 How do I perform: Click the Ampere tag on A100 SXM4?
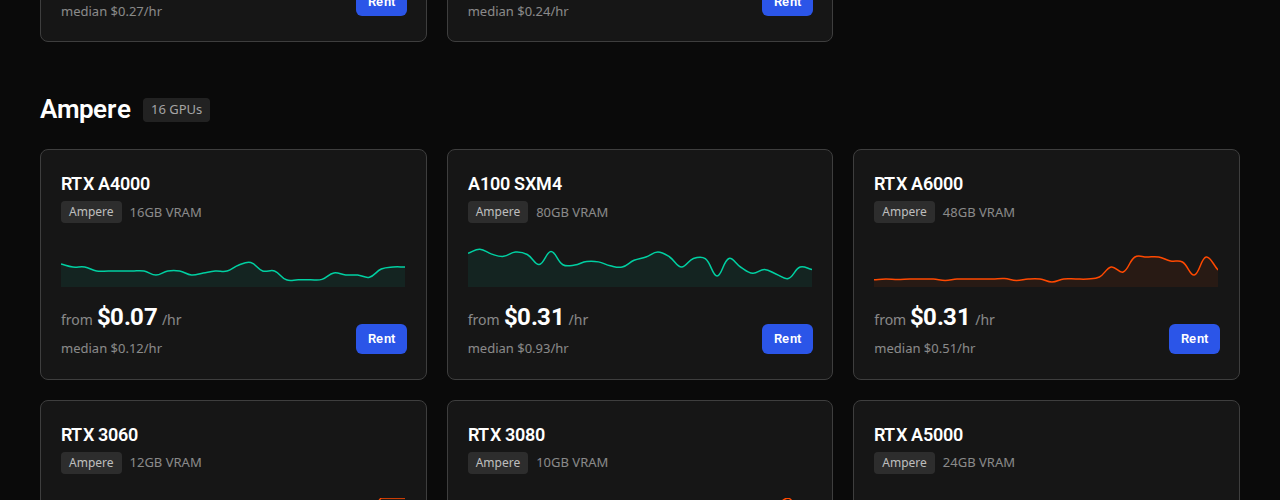click(498, 212)
